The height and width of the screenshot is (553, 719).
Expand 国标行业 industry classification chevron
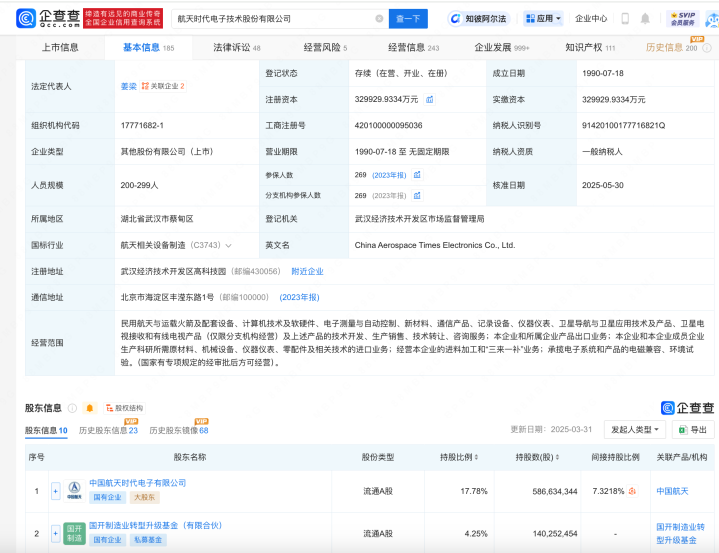(228, 245)
